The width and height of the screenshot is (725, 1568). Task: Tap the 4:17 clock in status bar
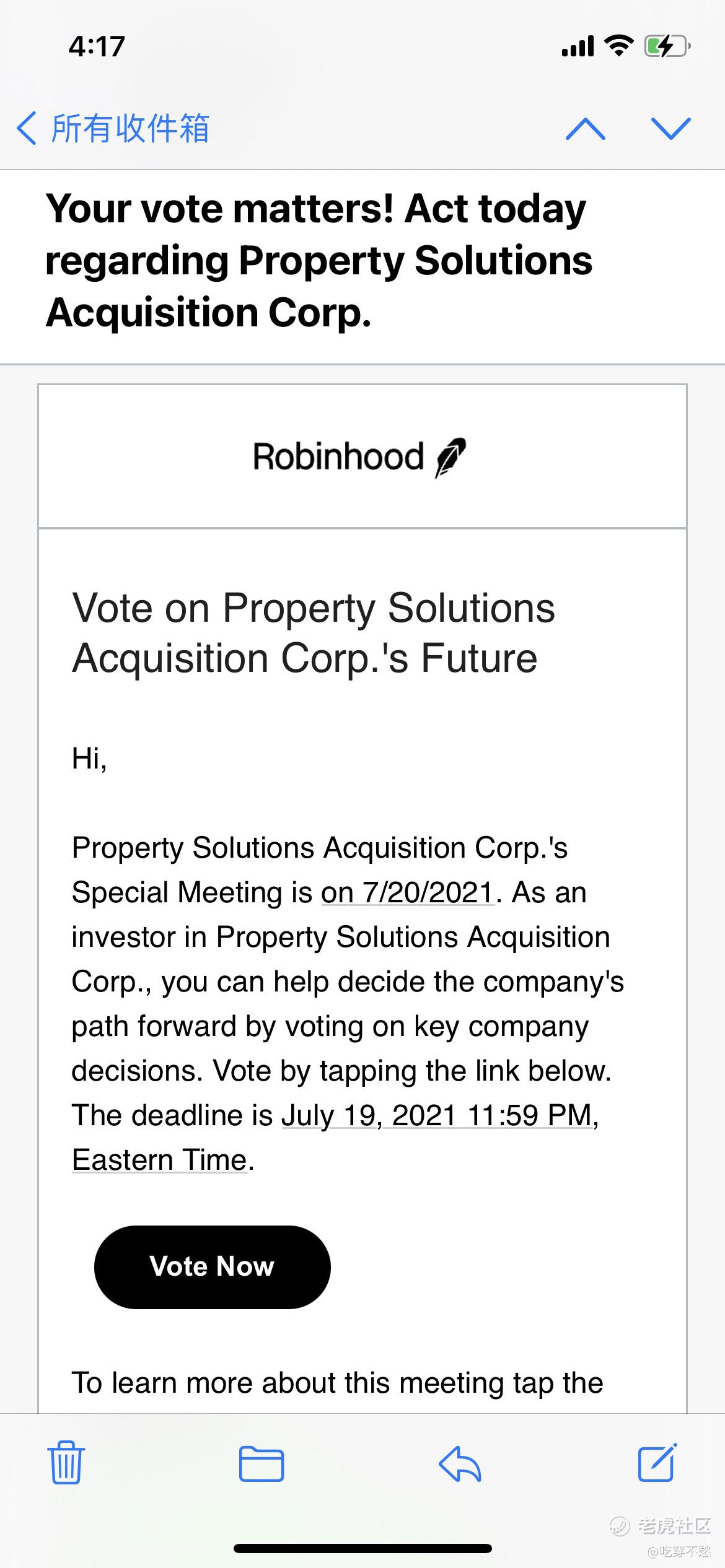[97, 46]
